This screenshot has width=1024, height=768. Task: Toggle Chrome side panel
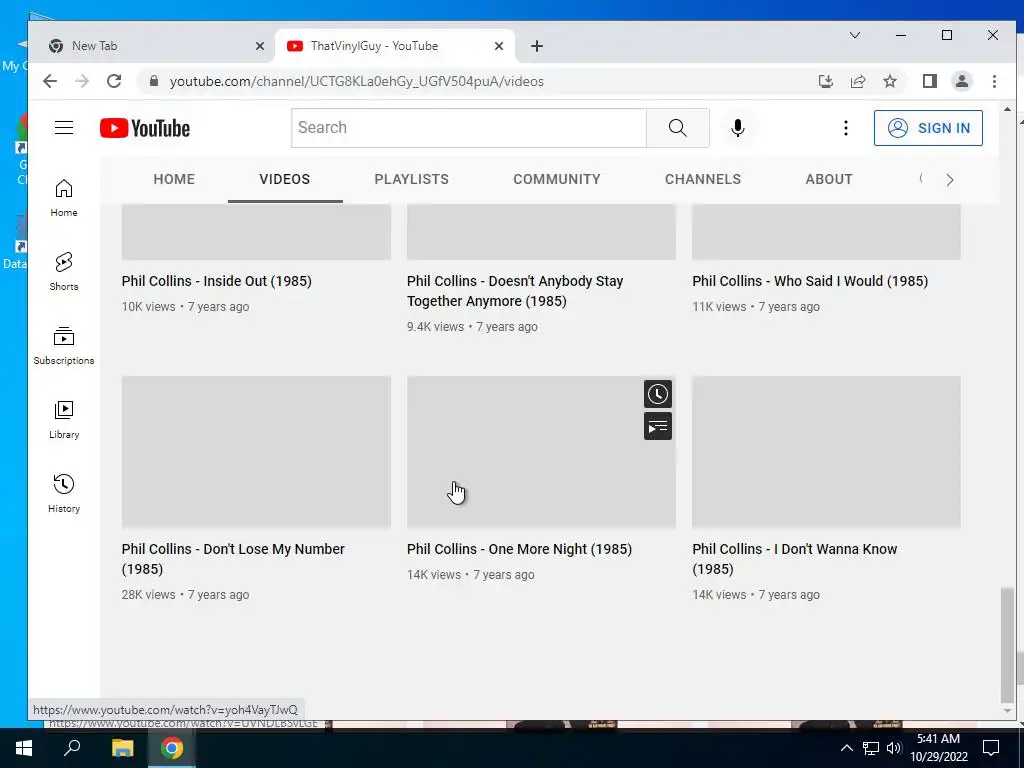point(929,81)
